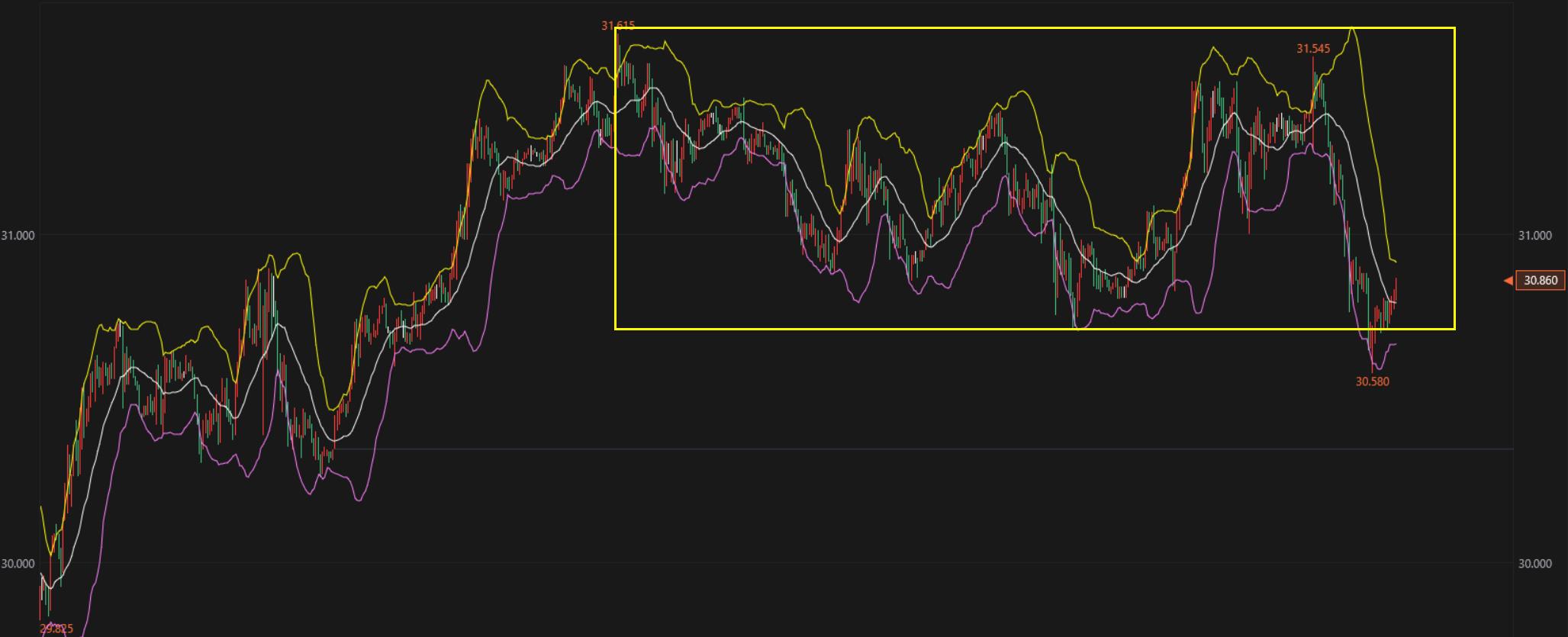The image size is (1568, 637).
Task: Click the orange arrow beside 30.860
Action: click(1508, 281)
